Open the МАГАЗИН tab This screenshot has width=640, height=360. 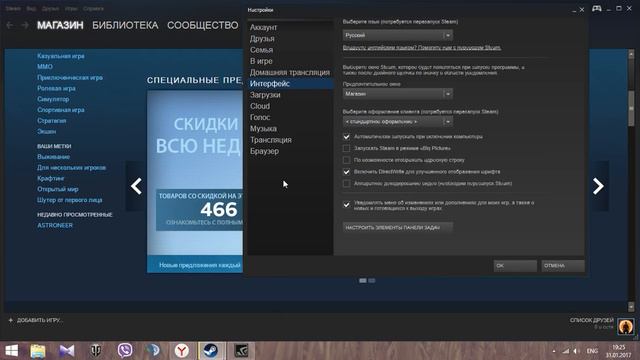point(60,25)
